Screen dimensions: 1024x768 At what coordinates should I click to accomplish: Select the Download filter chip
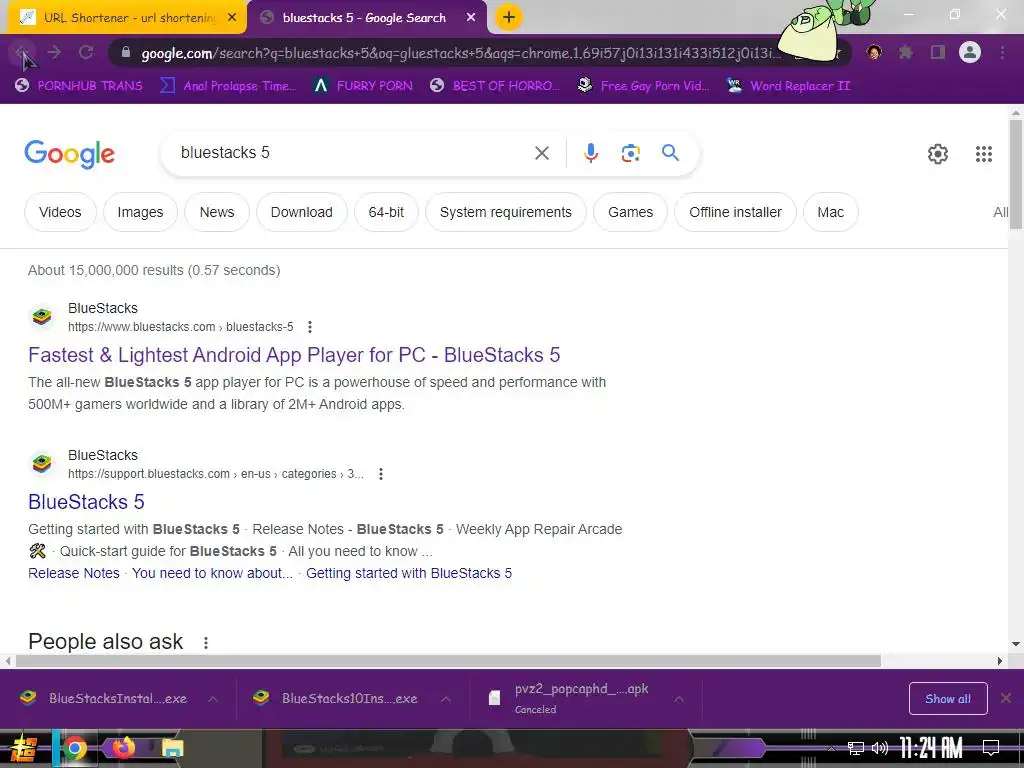click(302, 212)
